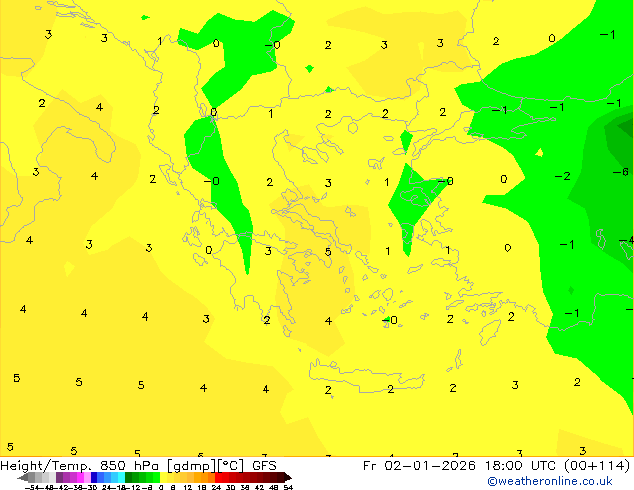
Task: Click the left gray arrow end of the legend
Action: point(23,478)
